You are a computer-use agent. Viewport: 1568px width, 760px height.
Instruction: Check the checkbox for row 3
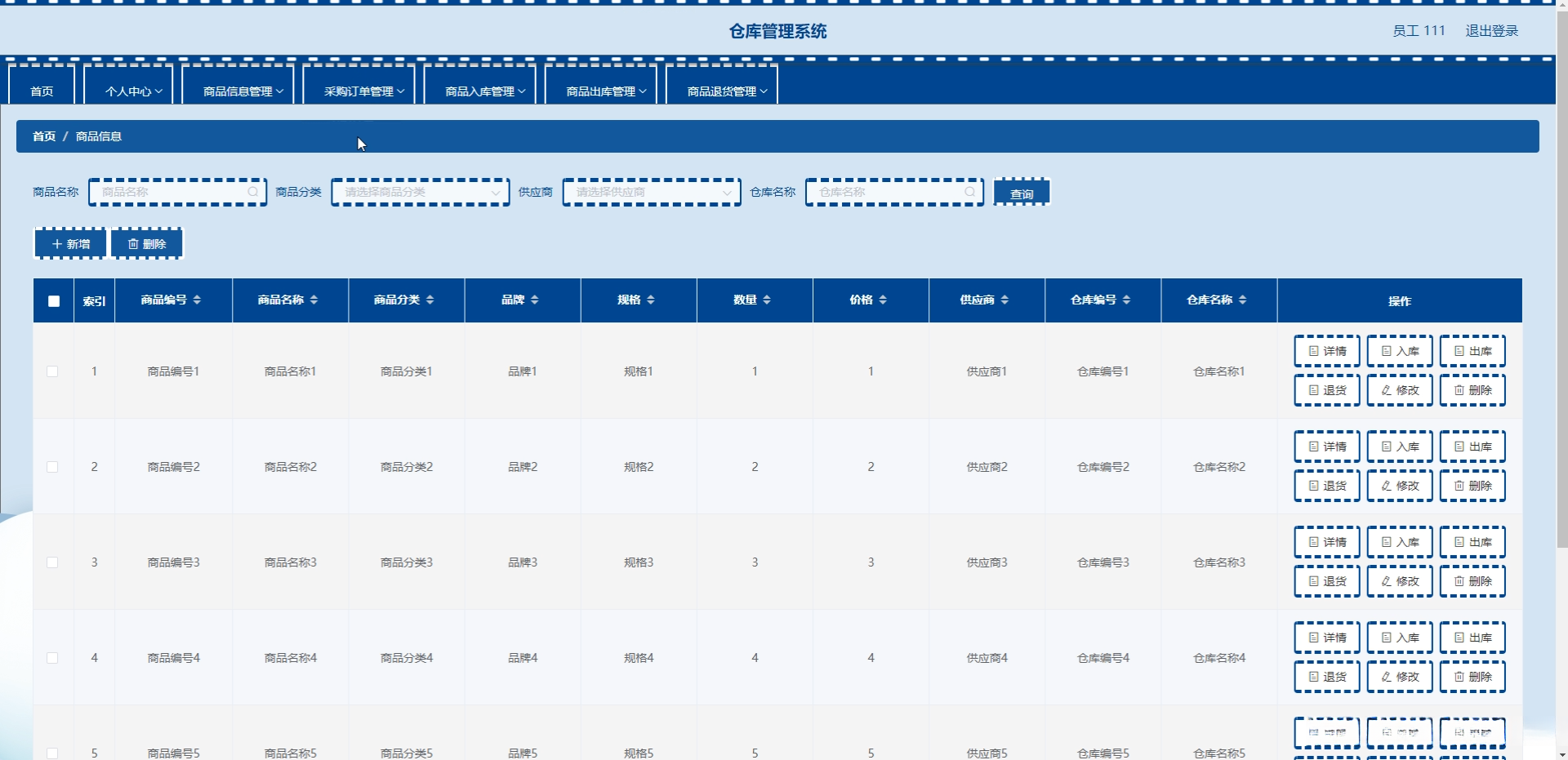(x=52, y=562)
